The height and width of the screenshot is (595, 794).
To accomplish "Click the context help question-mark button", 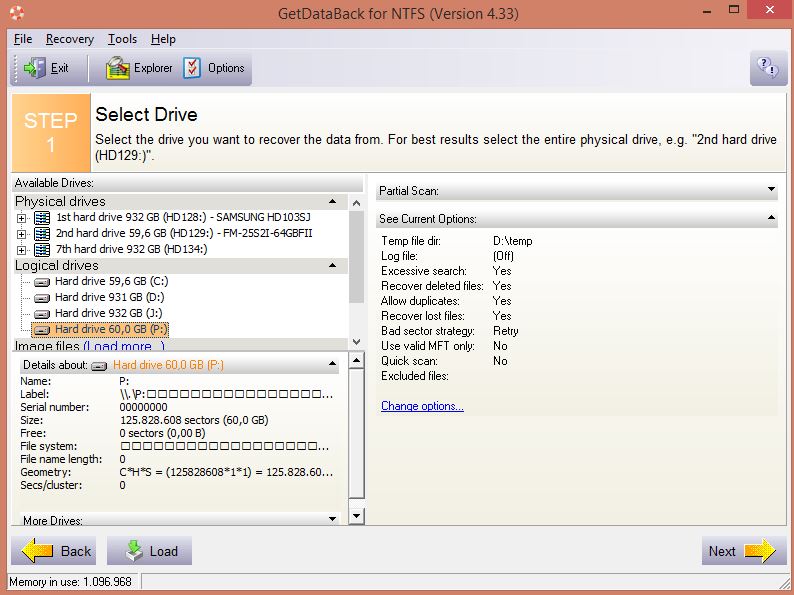I will pyautogui.click(x=768, y=67).
